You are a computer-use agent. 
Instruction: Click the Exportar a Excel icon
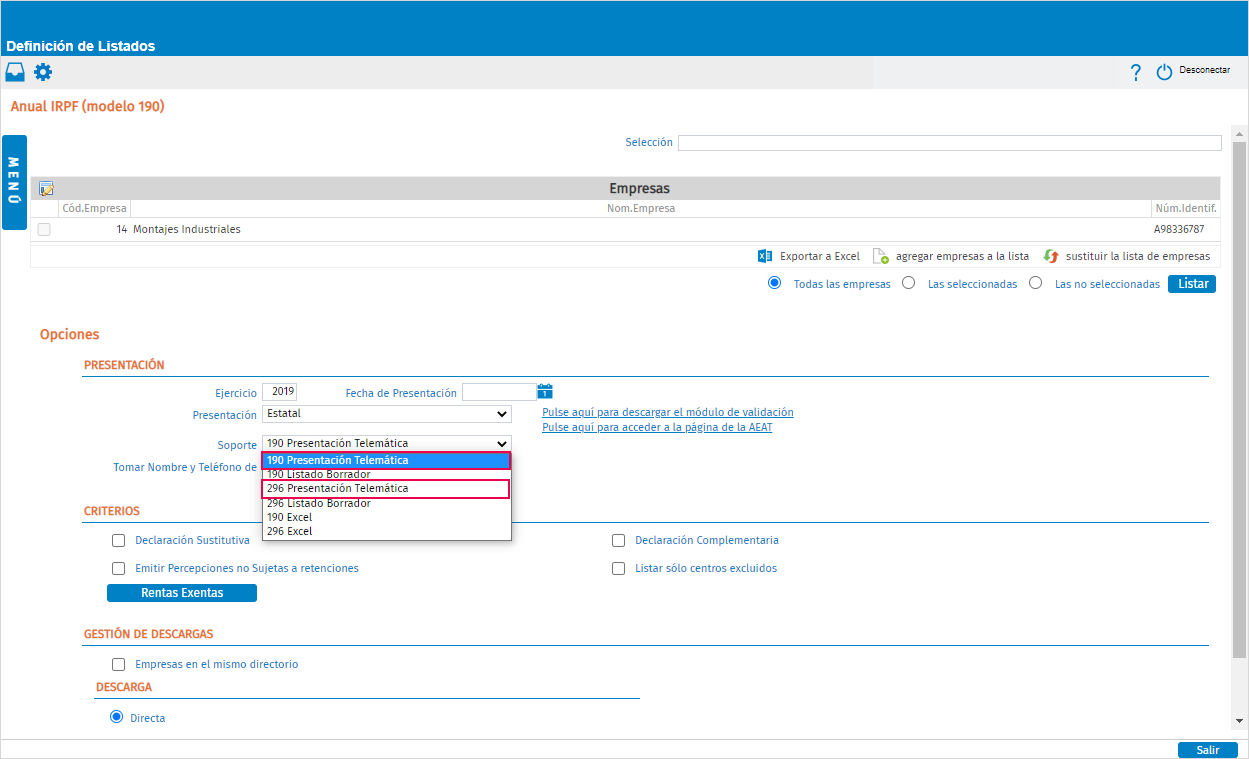coord(765,256)
